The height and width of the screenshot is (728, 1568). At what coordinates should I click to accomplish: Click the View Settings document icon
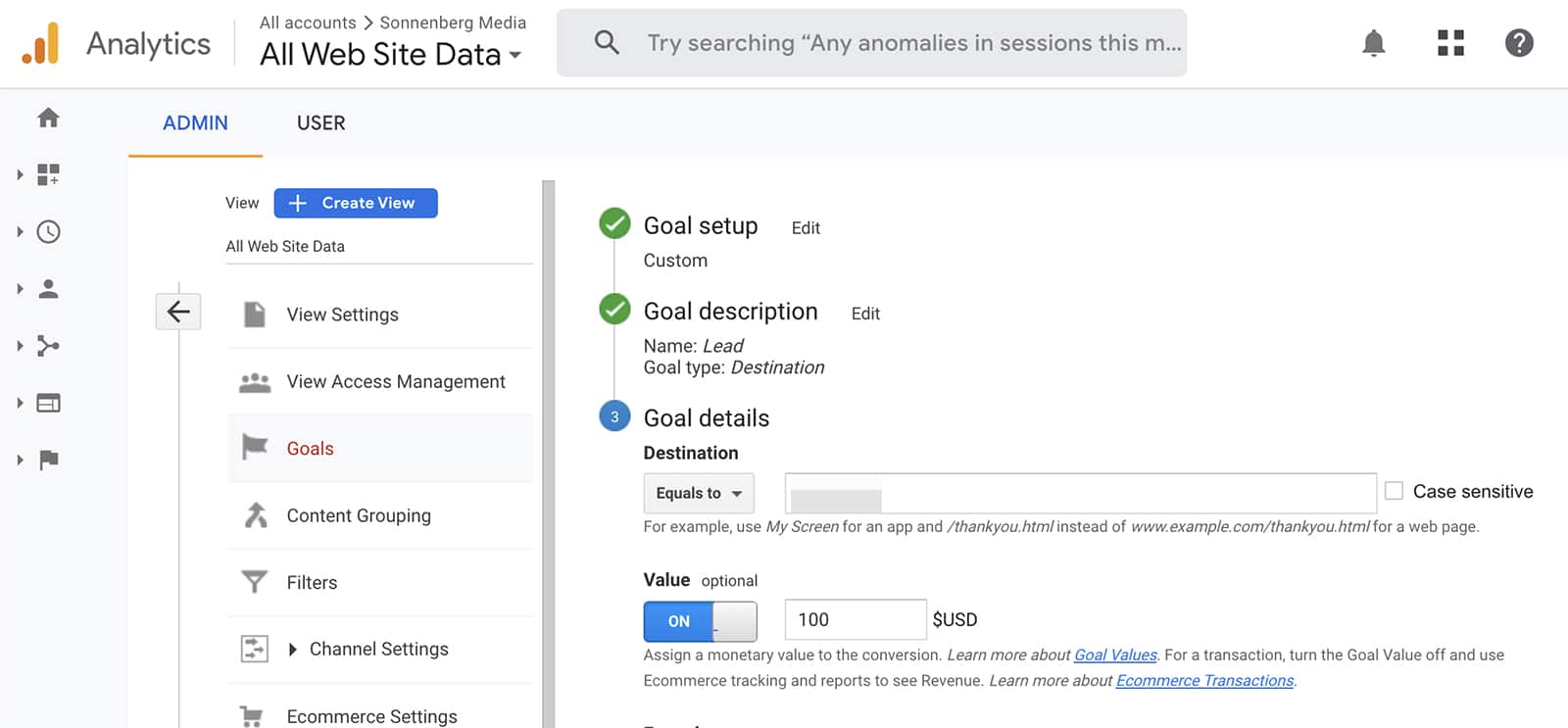(x=255, y=315)
